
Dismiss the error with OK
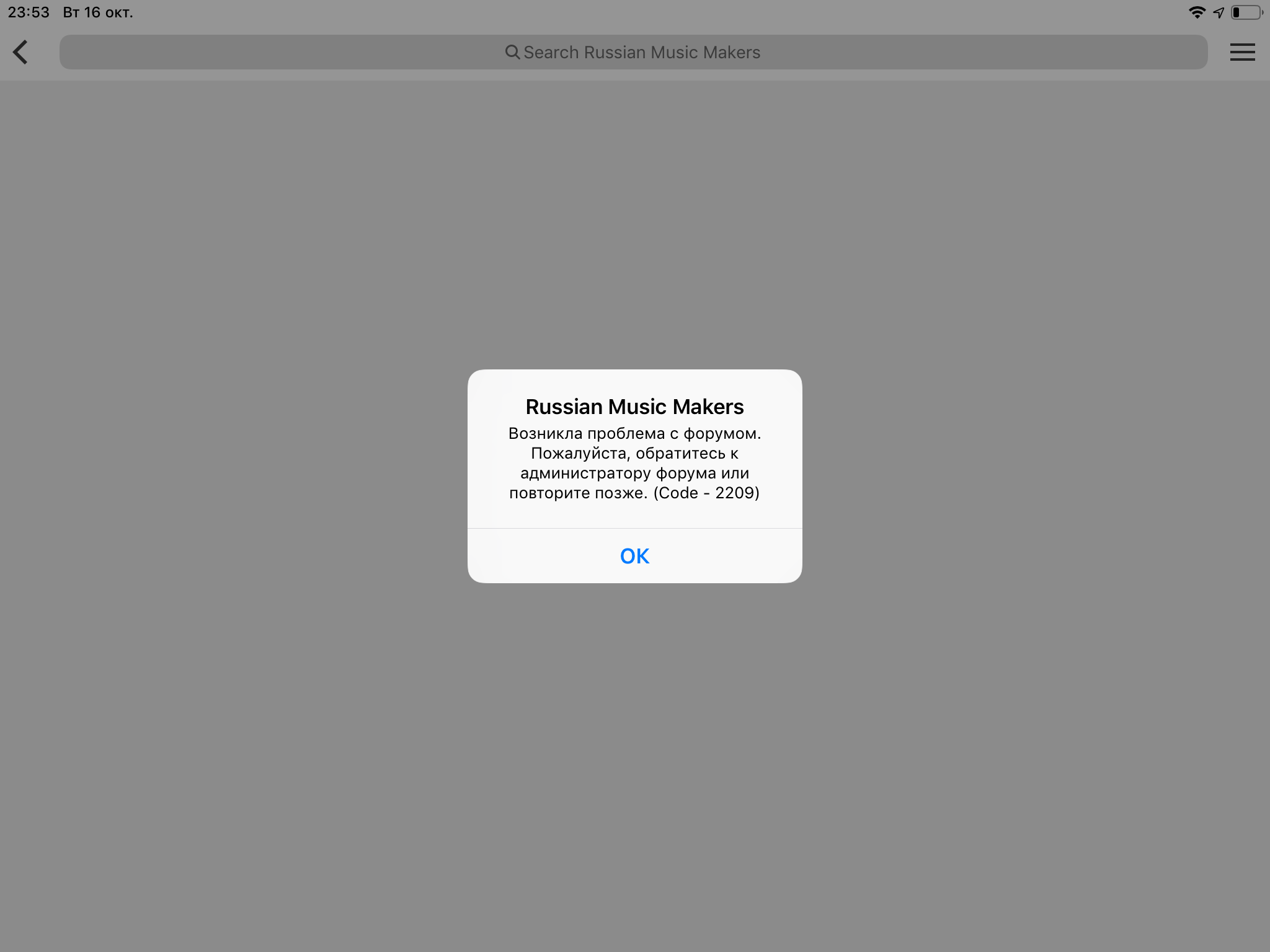[x=634, y=556]
